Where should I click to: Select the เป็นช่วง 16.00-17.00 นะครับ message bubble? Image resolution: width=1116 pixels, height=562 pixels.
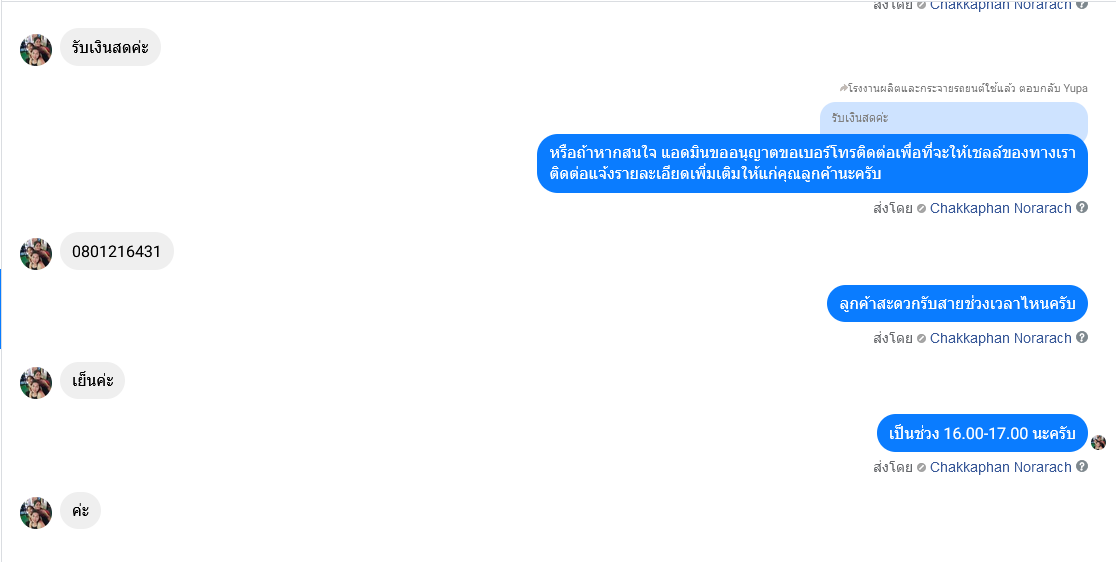[982, 433]
